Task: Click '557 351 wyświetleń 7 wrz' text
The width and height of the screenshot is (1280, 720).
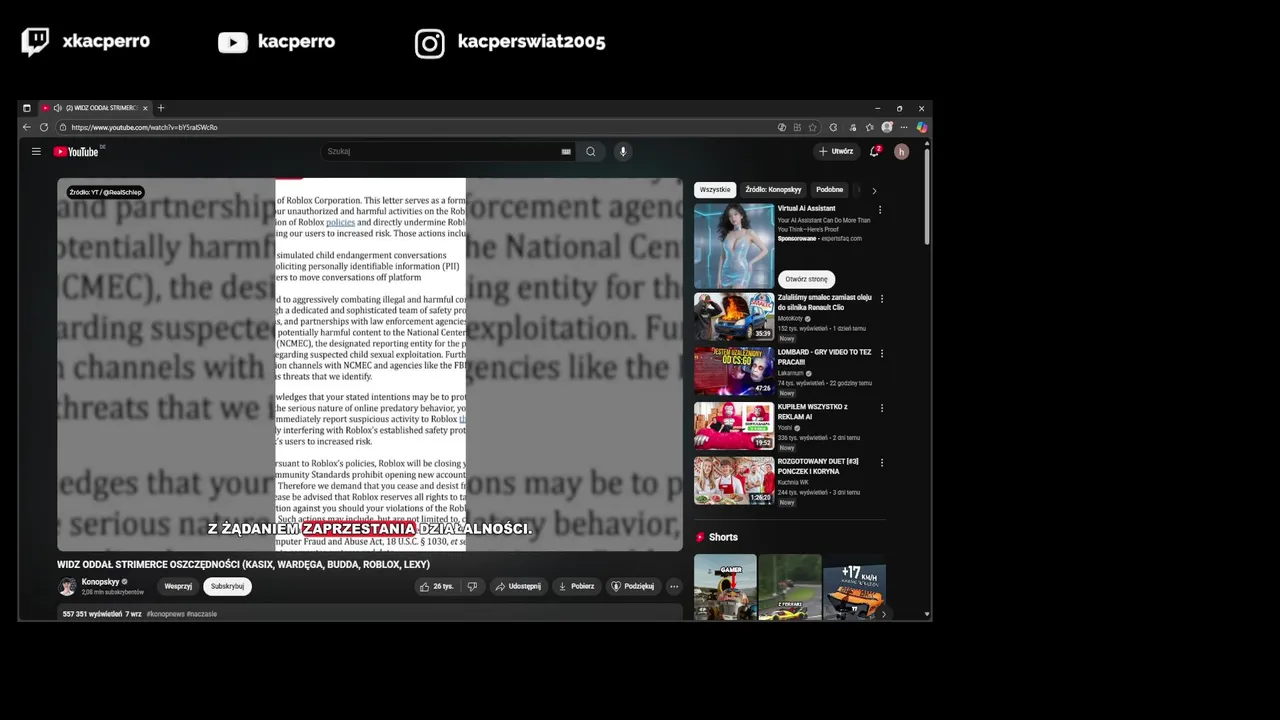Action: pos(102,614)
